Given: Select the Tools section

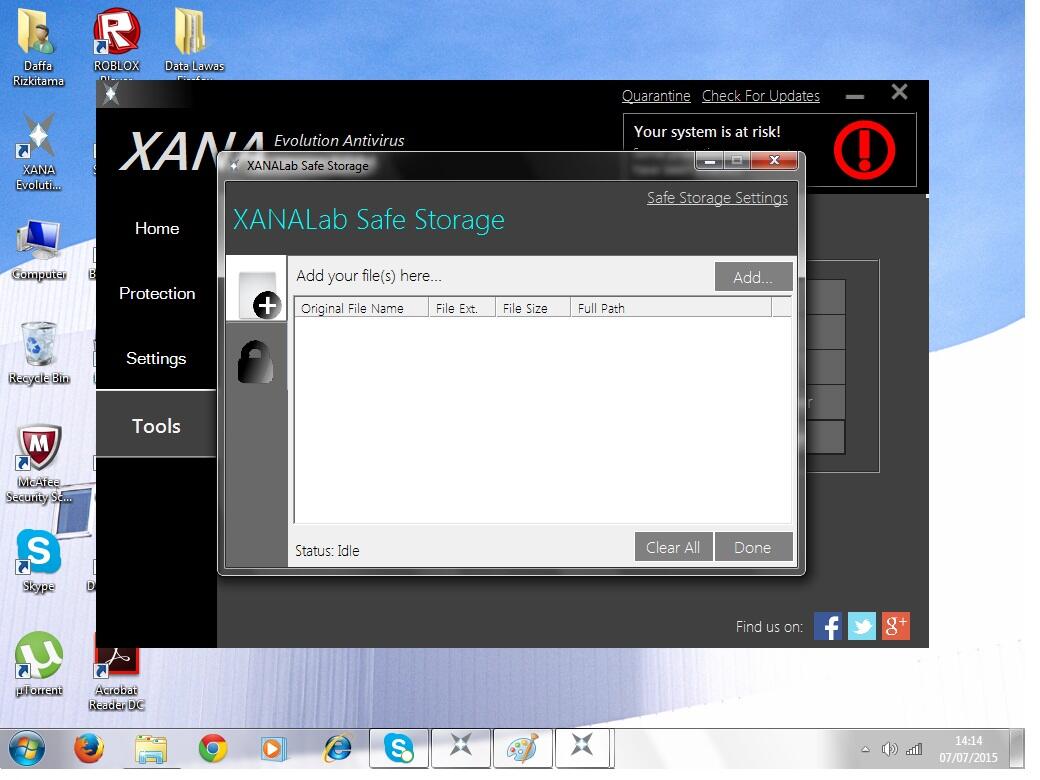Looking at the screenshot, I should click(157, 425).
